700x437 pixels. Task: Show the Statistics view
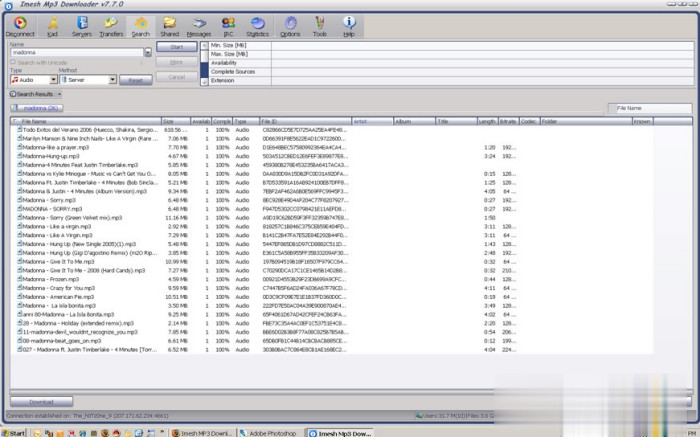pos(258,26)
